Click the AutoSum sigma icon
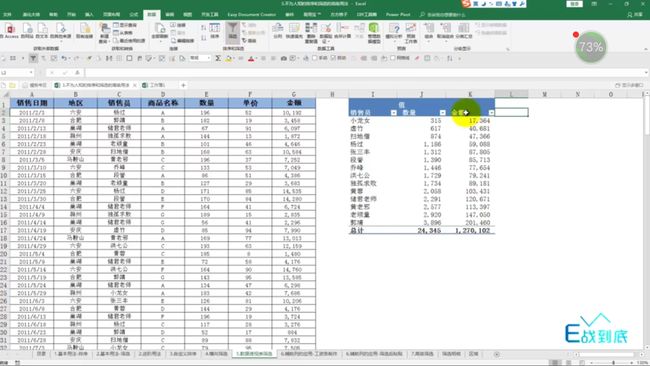This screenshot has width=650, height=366. click(x=218, y=58)
